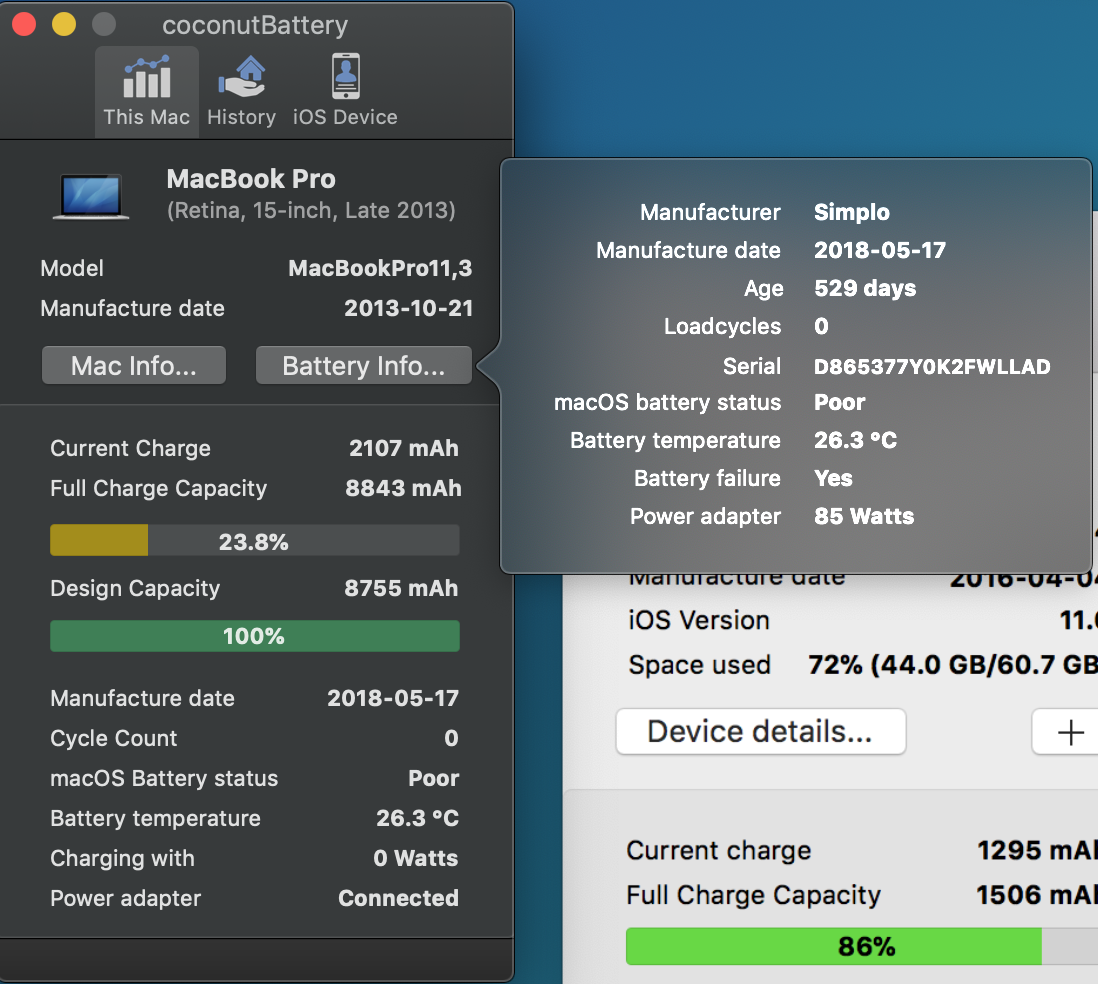Click Simplo manufacturer value in popover
The width and height of the screenshot is (1098, 984).
852,212
